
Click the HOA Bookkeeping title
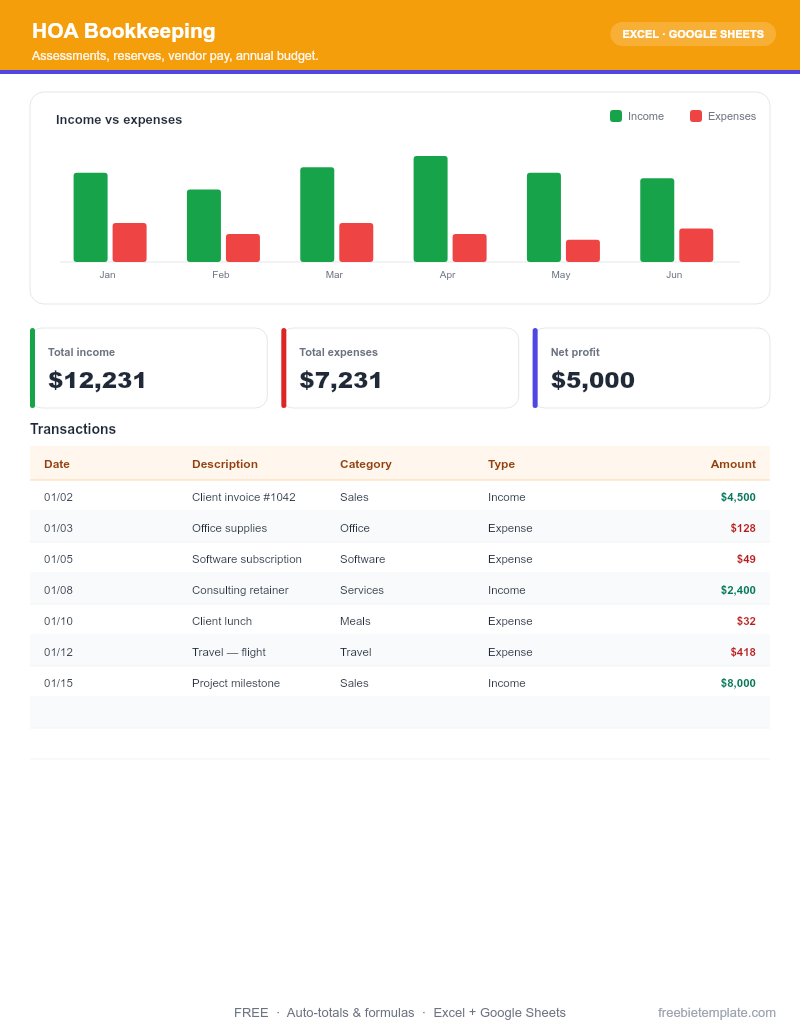(123, 31)
